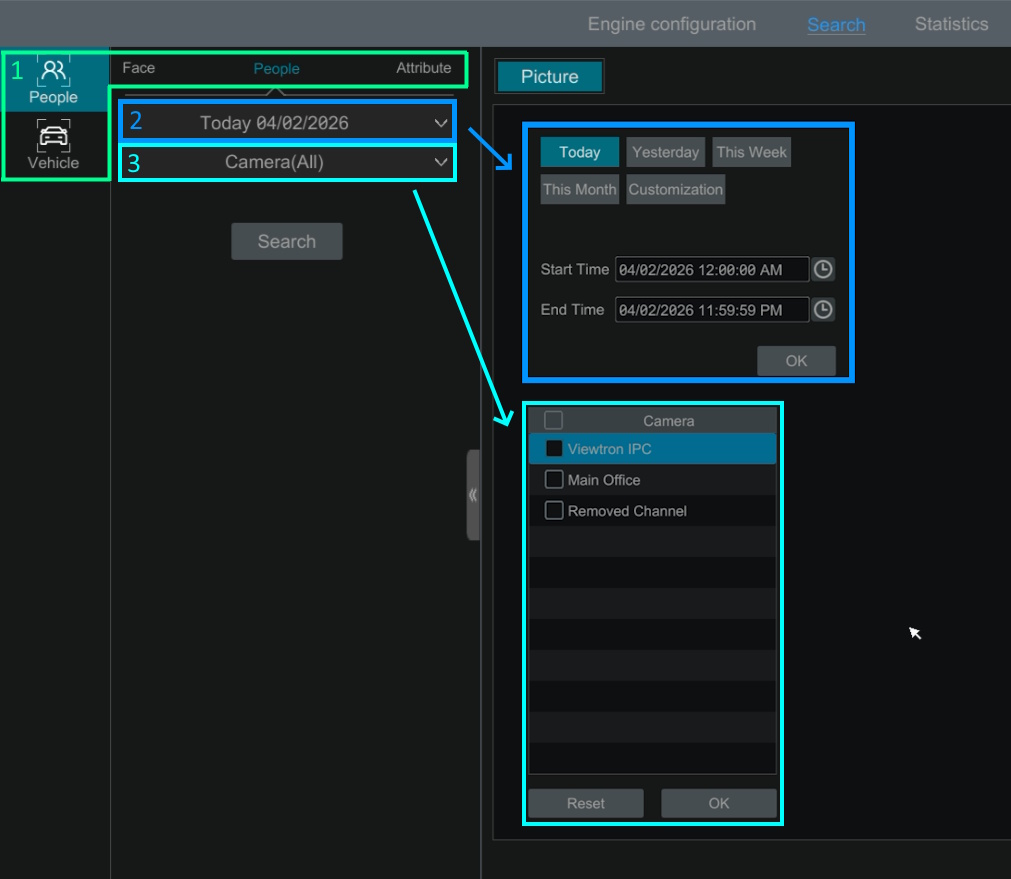
Task: Open the Engine configuration menu
Action: point(671,24)
